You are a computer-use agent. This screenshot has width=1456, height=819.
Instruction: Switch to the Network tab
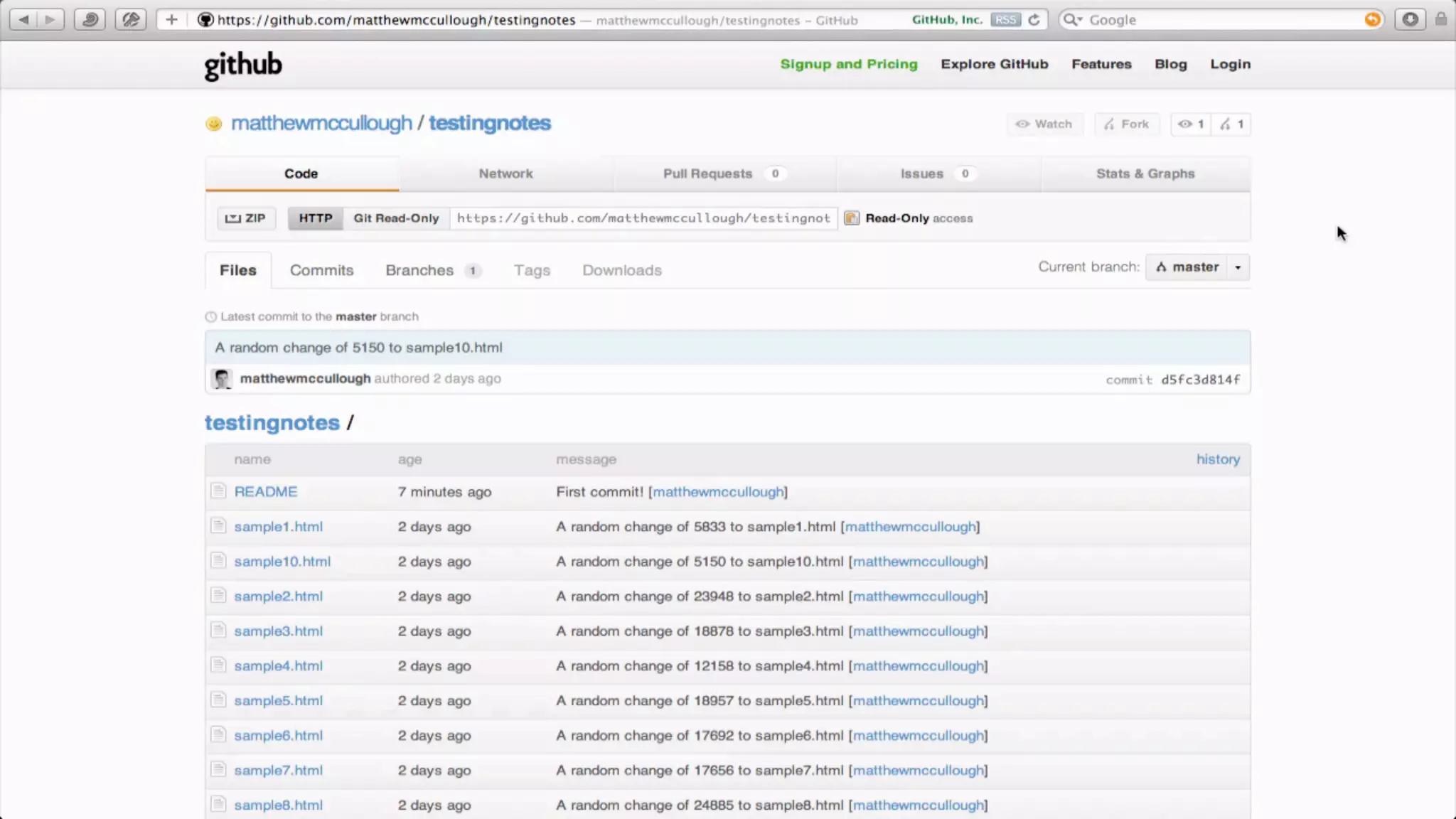pyautogui.click(x=505, y=173)
